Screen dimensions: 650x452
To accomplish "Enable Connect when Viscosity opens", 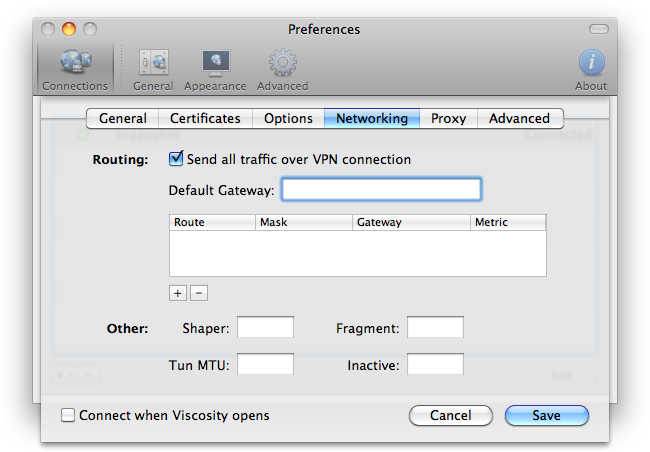I will tap(68, 415).
